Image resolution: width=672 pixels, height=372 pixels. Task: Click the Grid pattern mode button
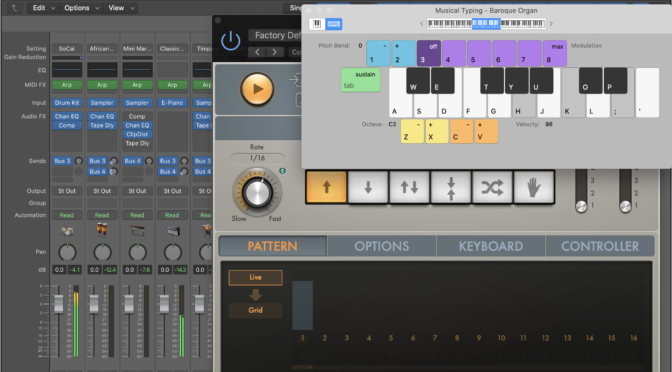[255, 310]
